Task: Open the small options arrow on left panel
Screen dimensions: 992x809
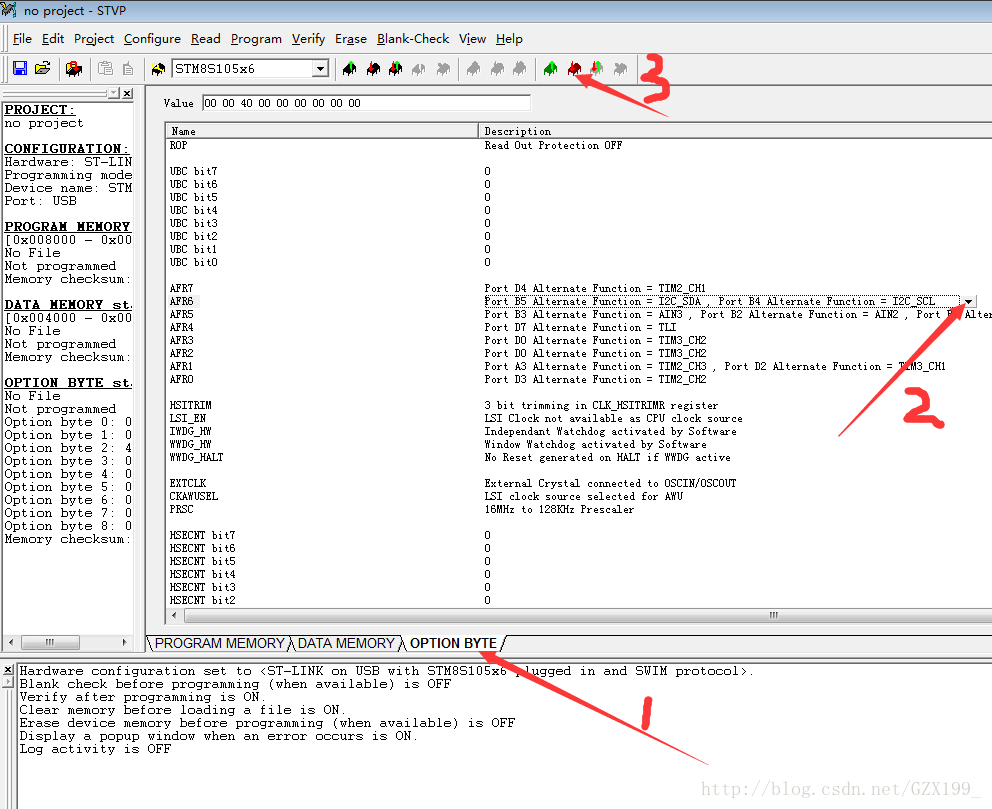Action: (x=114, y=94)
